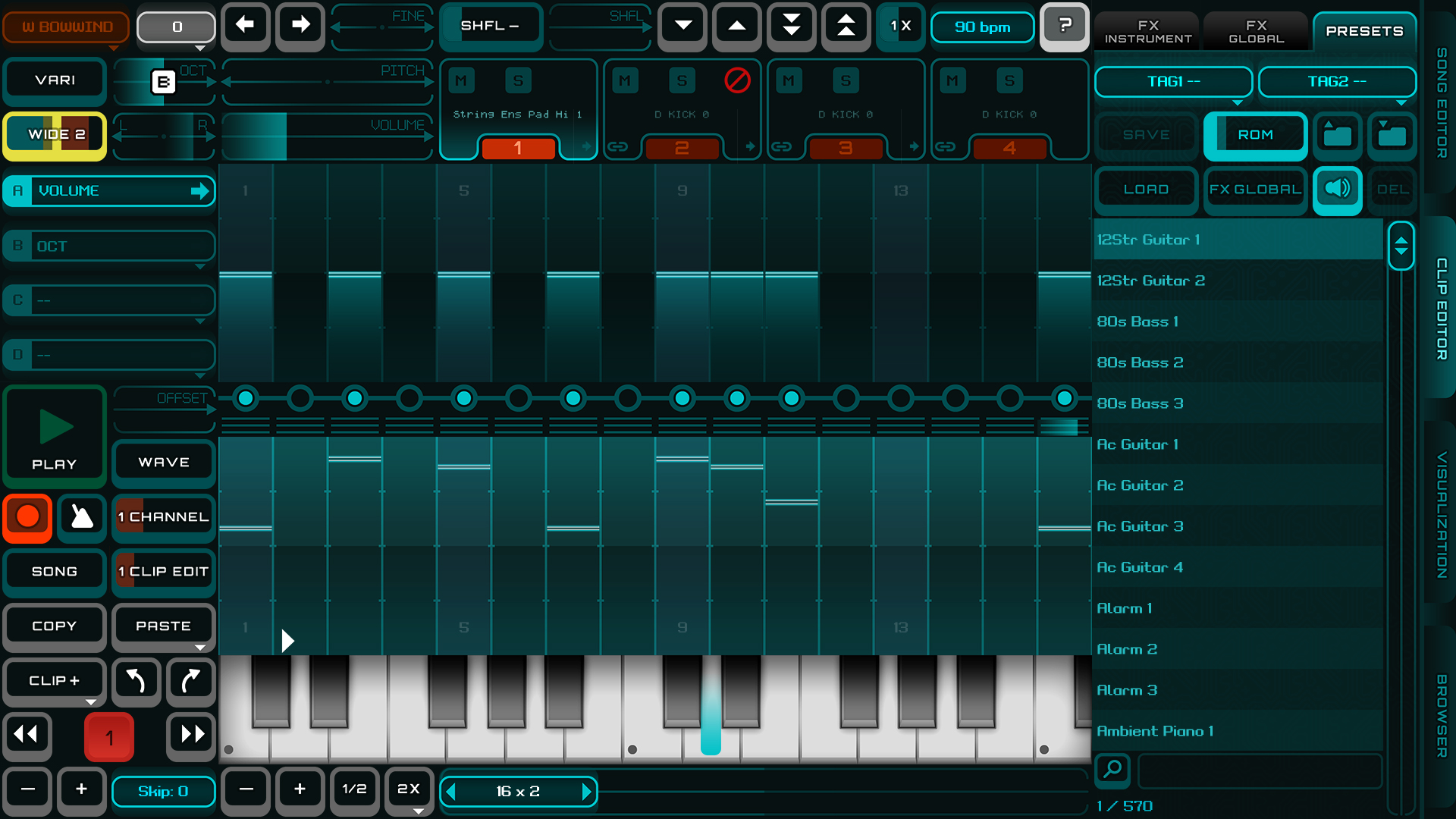Click the preset search magnifier icon

1112,770
